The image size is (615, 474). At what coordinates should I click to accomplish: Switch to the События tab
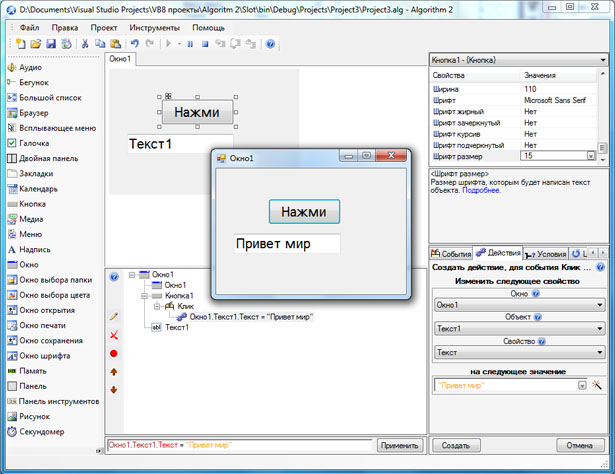(450, 254)
